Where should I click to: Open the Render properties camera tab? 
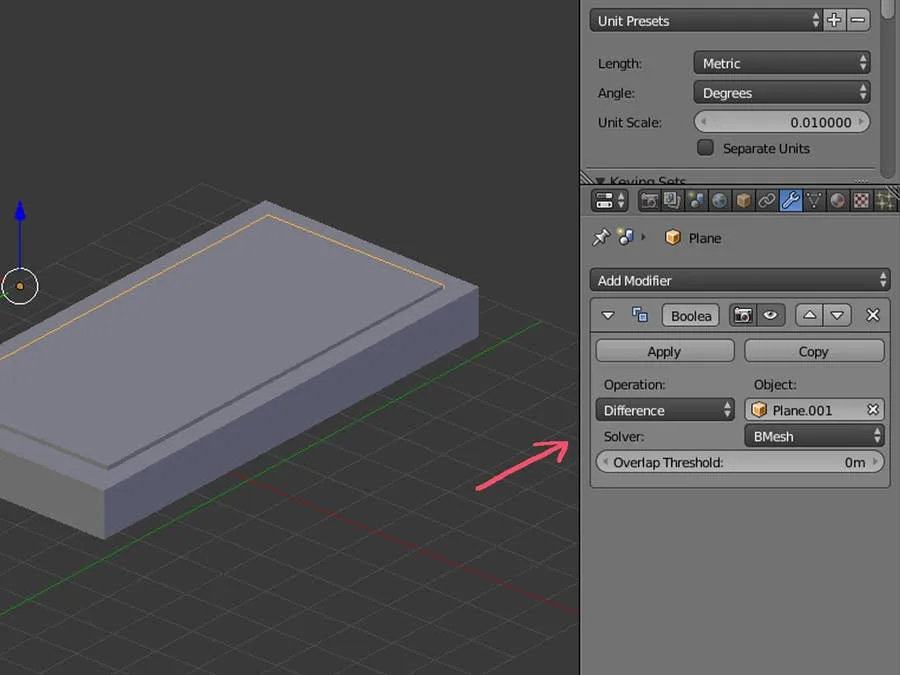[650, 200]
